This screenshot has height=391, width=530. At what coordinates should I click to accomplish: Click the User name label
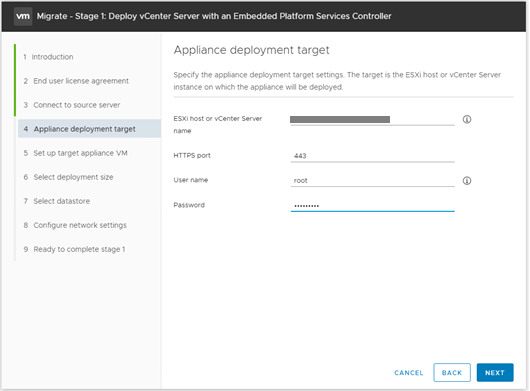[x=191, y=180]
